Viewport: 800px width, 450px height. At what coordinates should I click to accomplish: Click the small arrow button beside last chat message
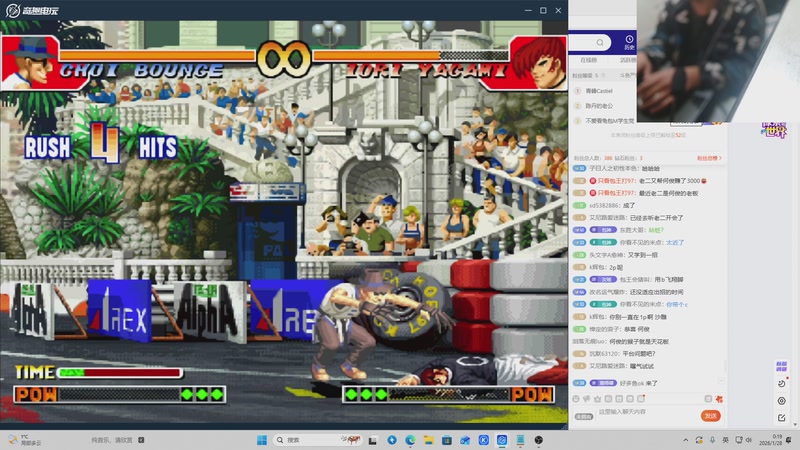[x=721, y=381]
